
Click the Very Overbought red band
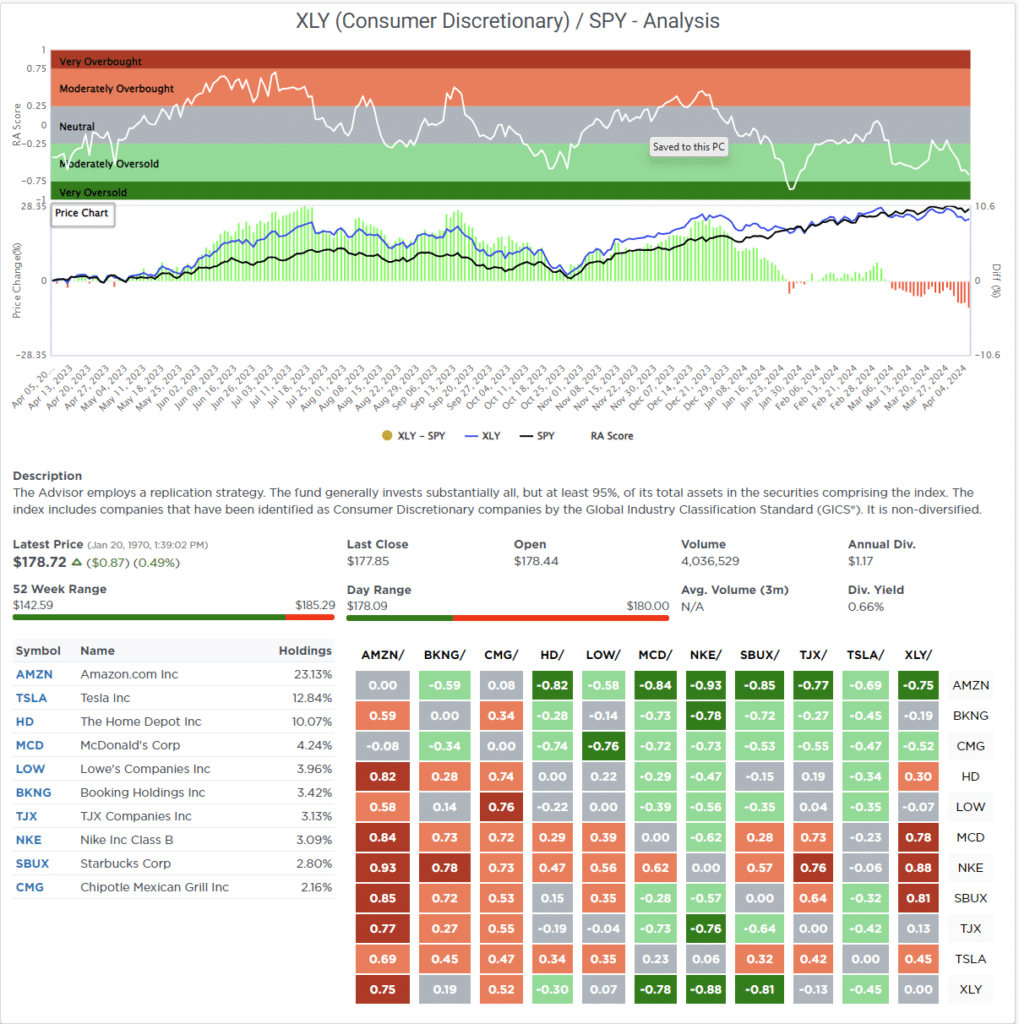(510, 59)
